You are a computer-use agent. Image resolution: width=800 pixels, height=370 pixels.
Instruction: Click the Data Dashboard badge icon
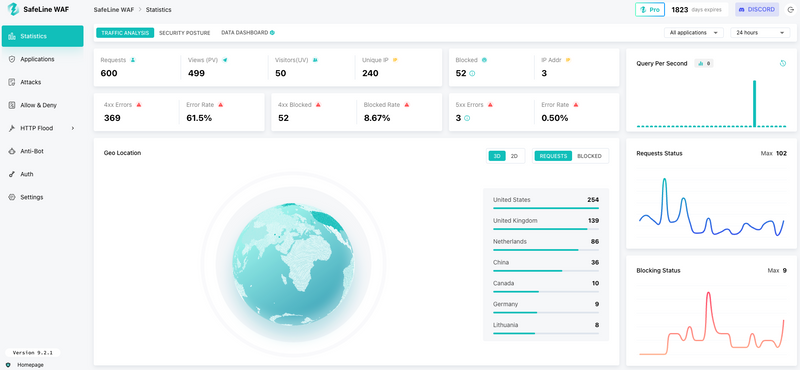click(x=272, y=33)
